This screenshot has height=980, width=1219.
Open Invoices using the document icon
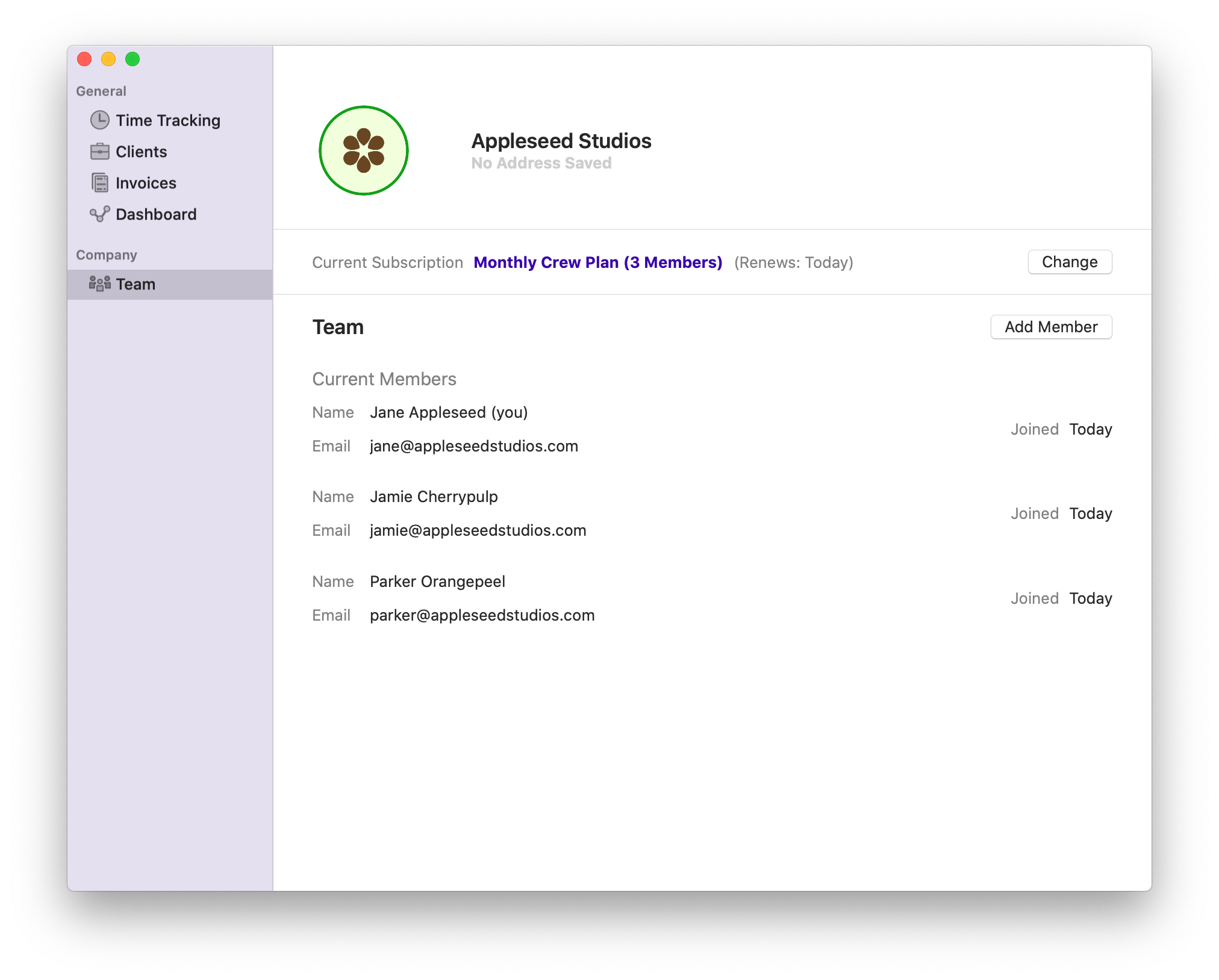(100, 182)
